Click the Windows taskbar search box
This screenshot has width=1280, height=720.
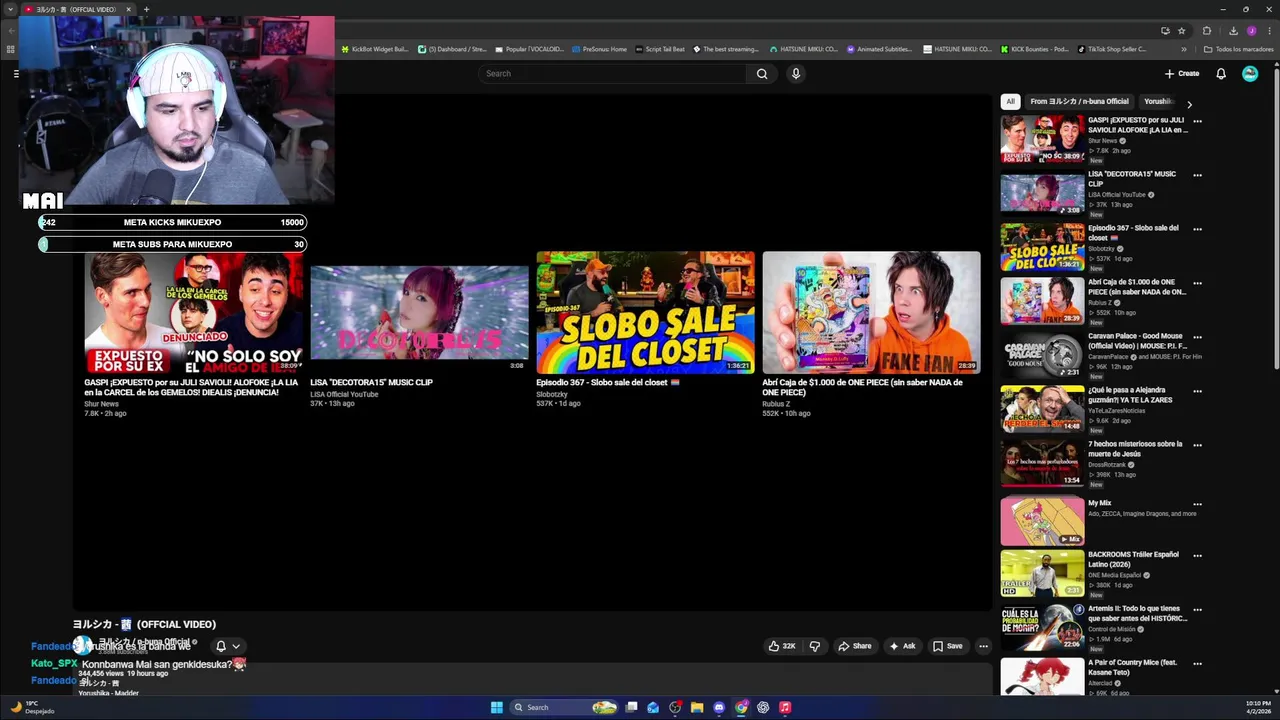click(563, 707)
